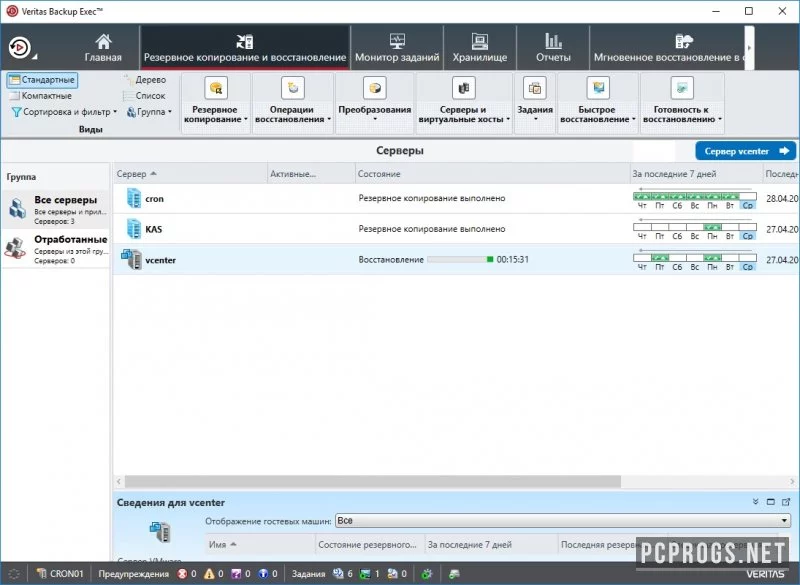The width and height of the screenshot is (800, 585).
Task: Click the cron 7-day history bar
Action: pyautogui.click(x=694, y=198)
